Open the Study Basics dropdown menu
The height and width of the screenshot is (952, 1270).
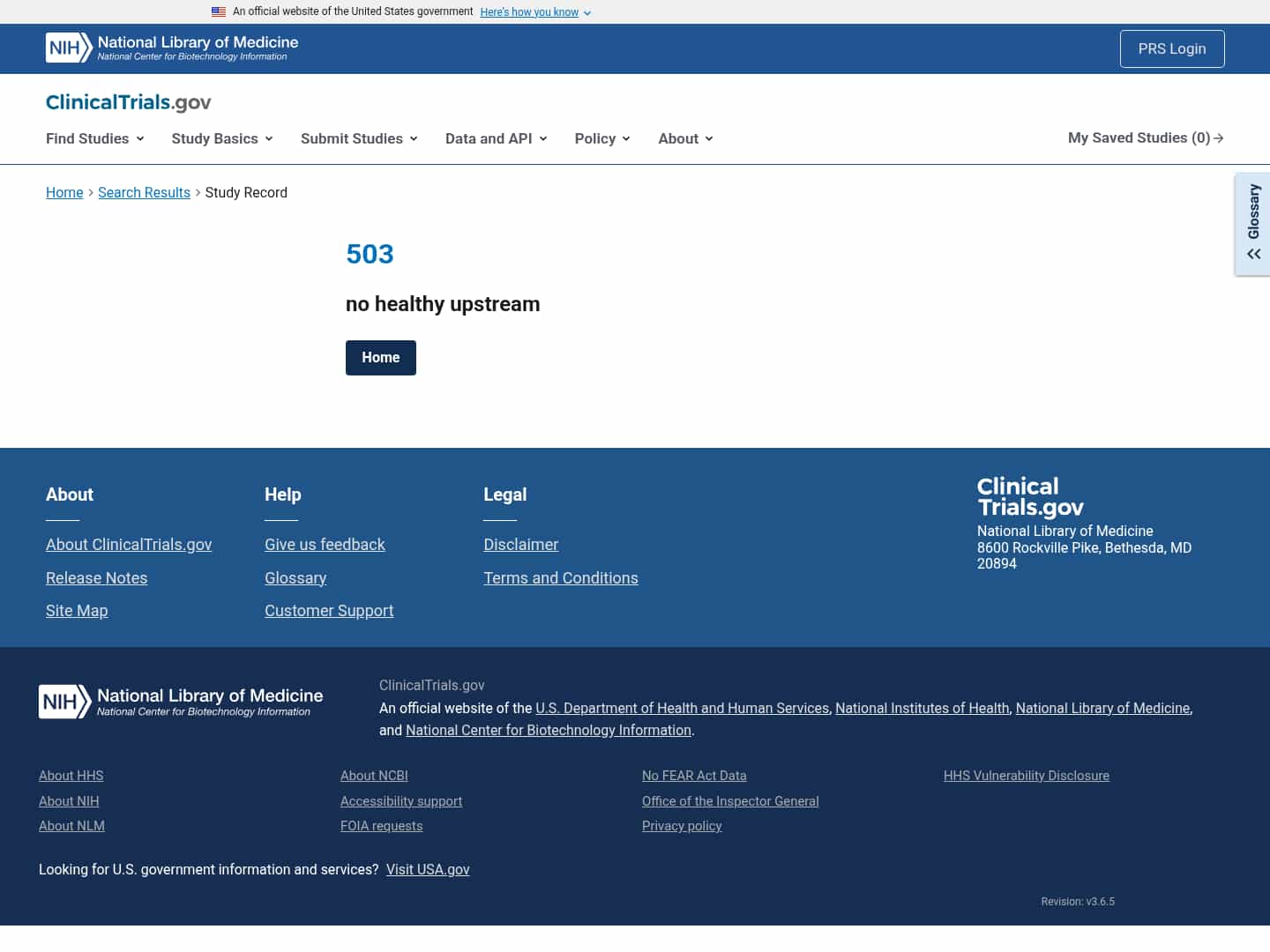pyautogui.click(x=222, y=138)
